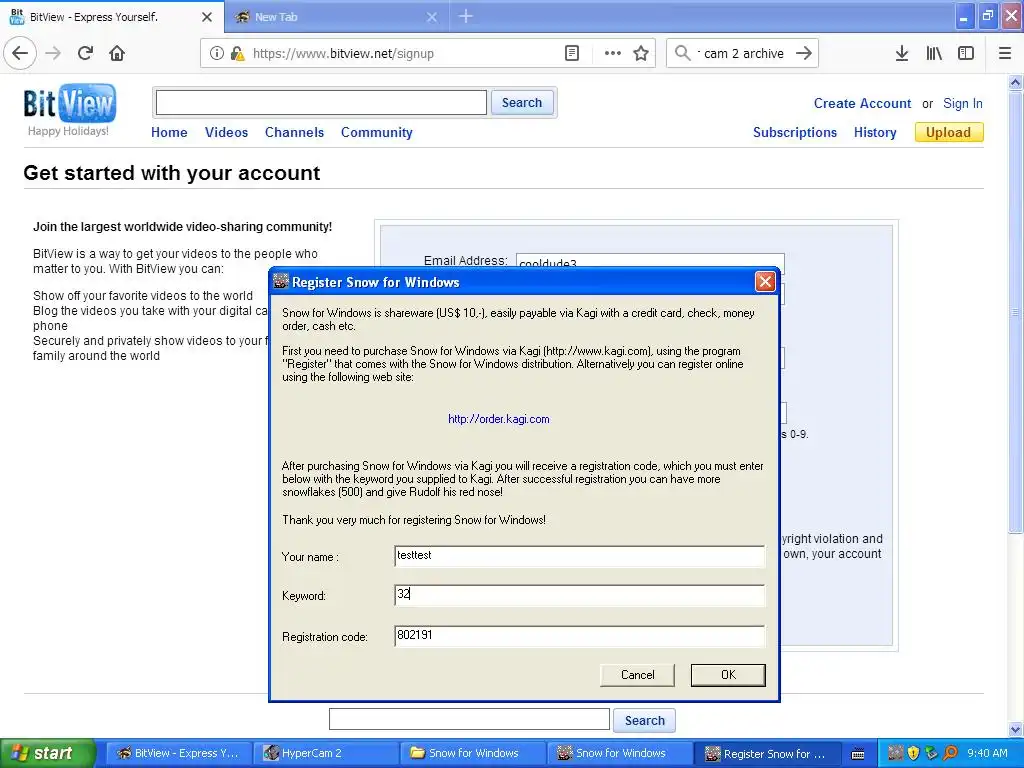Click the taskbar clock showing 9:40 AM

[x=987, y=753]
